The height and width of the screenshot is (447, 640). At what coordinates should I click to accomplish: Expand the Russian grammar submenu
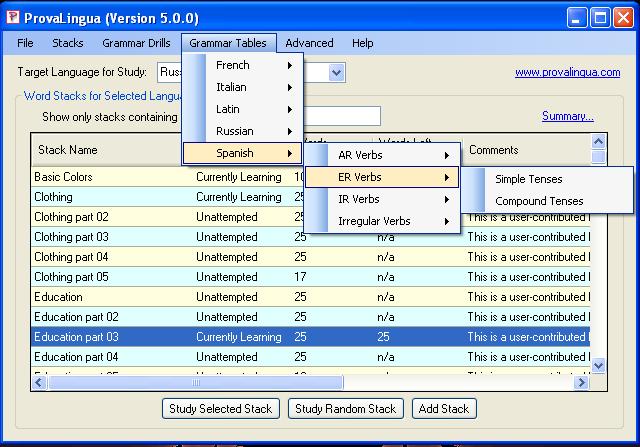(242, 131)
